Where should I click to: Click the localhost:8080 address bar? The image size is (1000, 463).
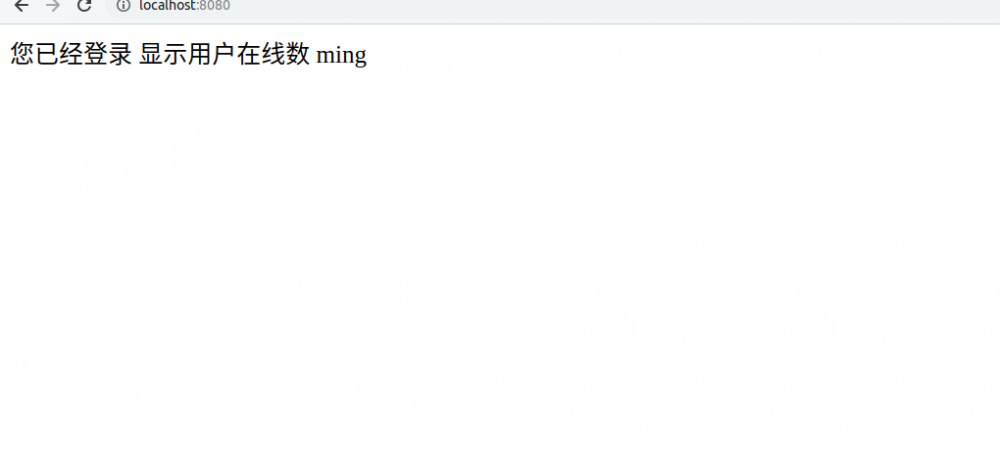coord(400,6)
